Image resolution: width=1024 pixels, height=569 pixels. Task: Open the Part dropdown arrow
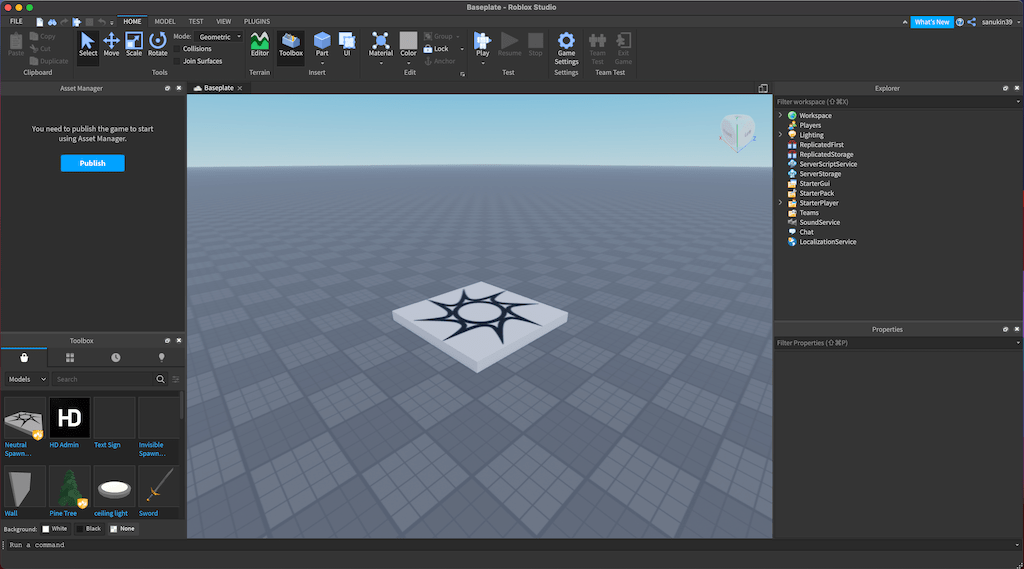click(322, 63)
